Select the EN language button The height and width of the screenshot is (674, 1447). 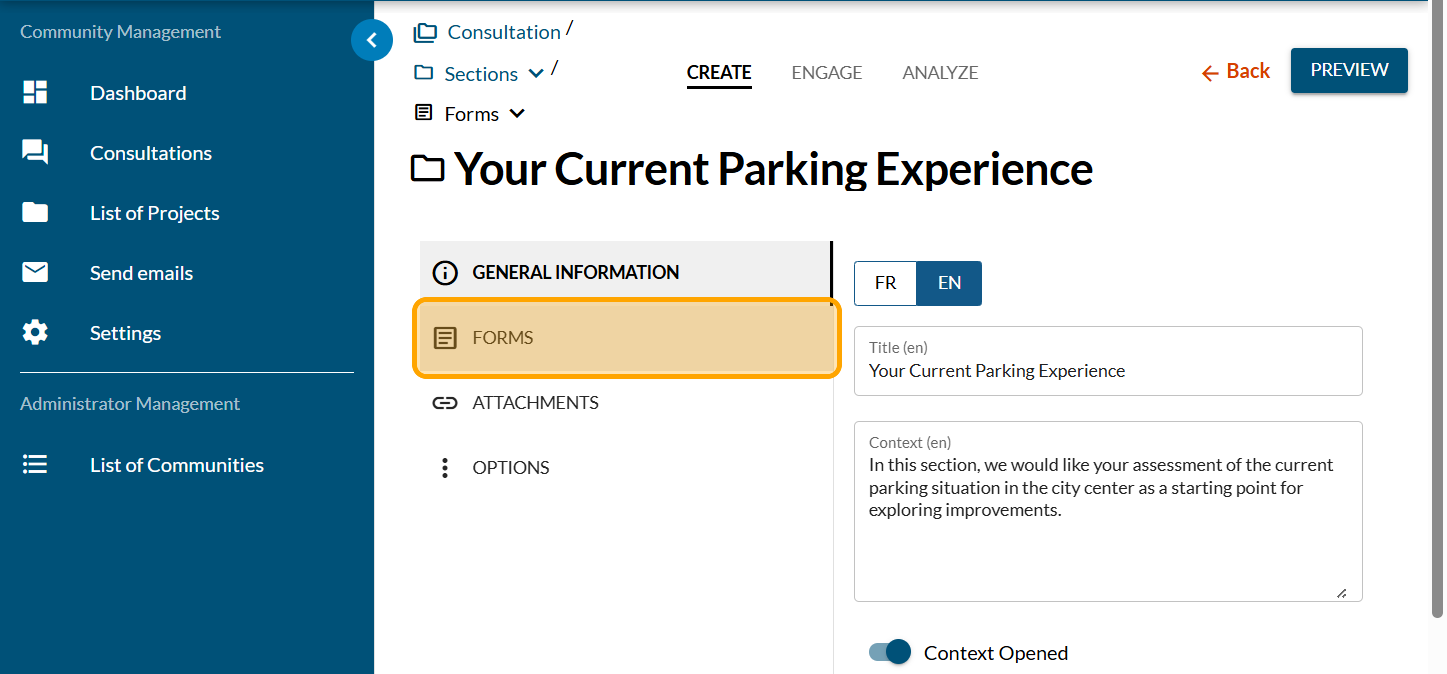pyautogui.click(x=949, y=283)
